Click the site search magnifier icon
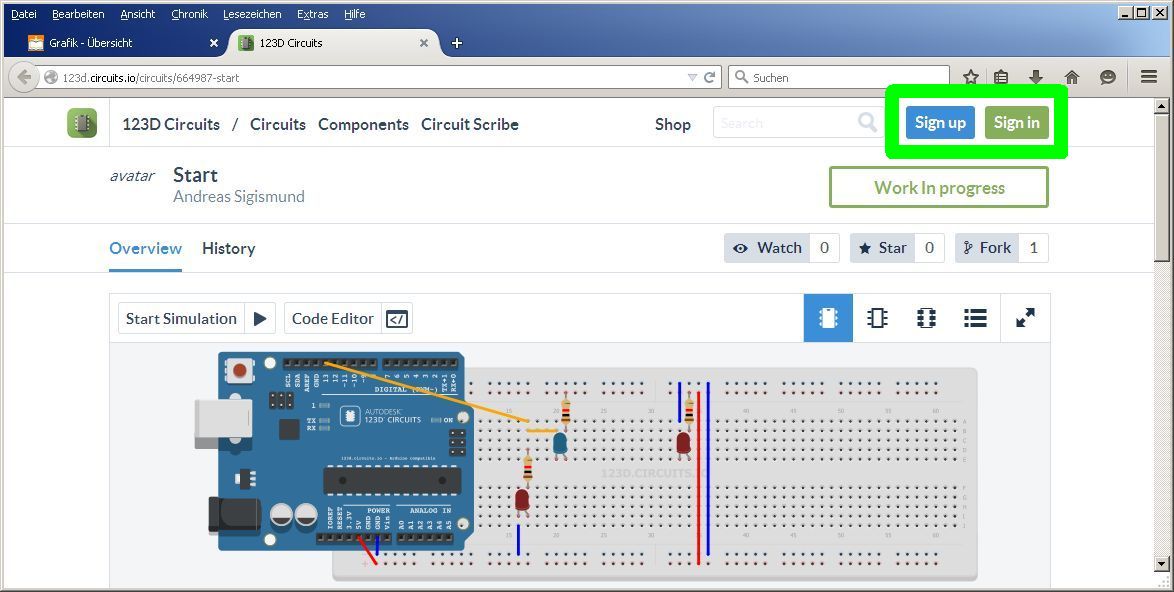The width and height of the screenshot is (1174, 592). [x=868, y=122]
